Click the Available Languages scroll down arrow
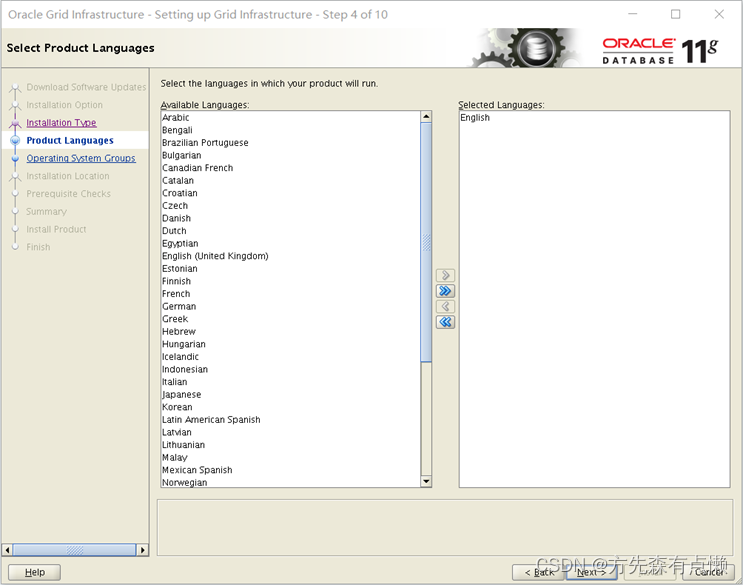743x585 pixels. click(x=426, y=481)
